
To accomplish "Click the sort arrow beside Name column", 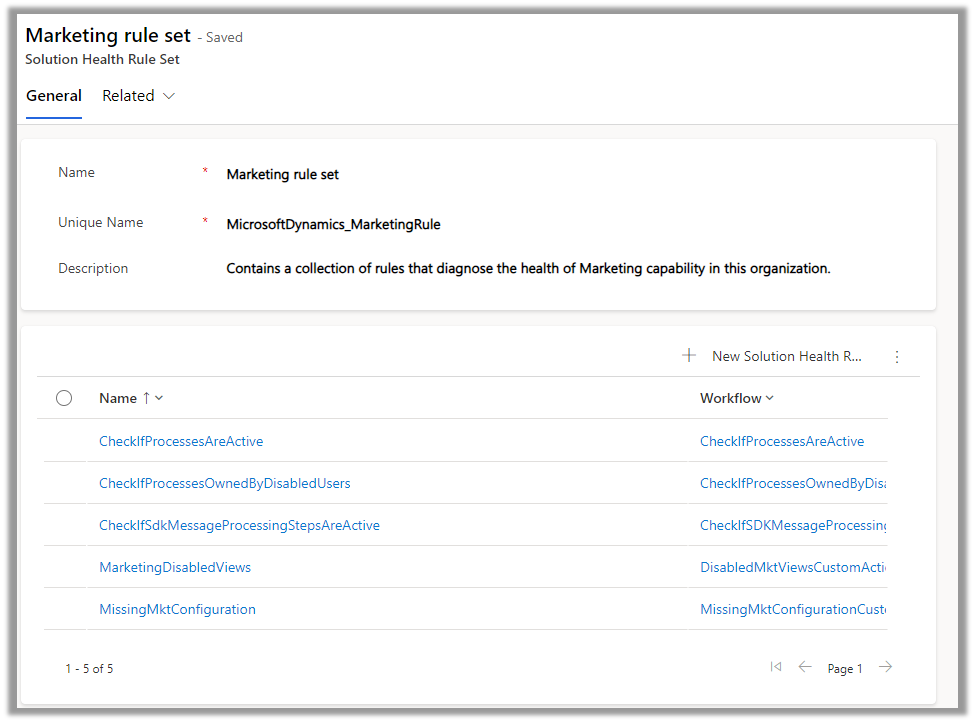I will coord(146,398).
